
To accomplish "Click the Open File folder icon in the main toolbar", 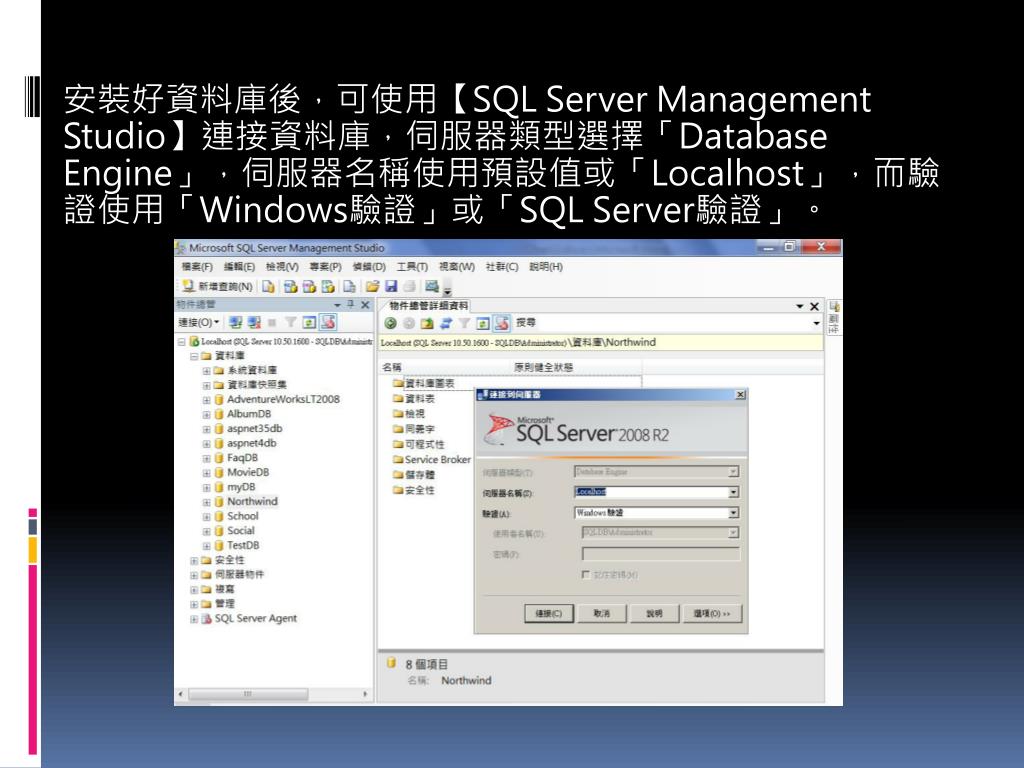I will [x=372, y=286].
